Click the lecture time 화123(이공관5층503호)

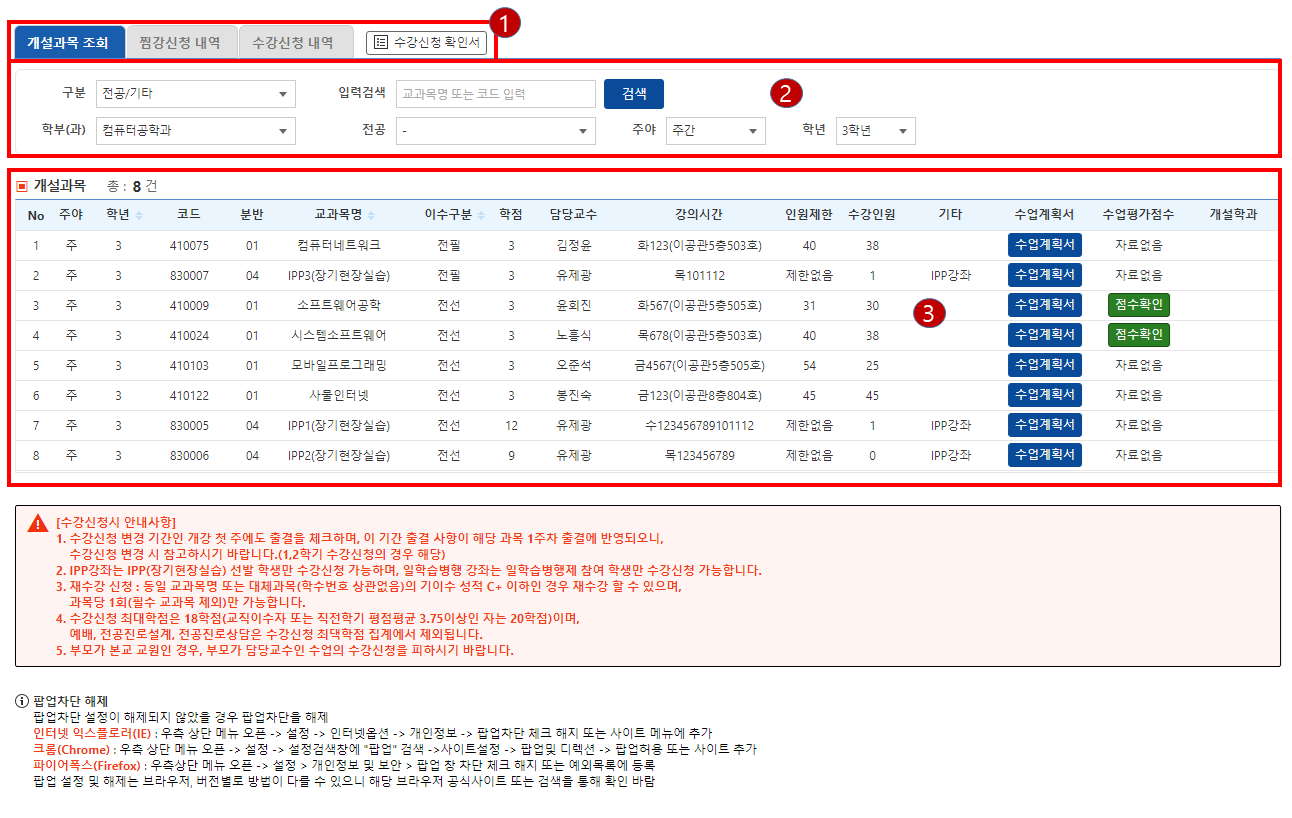pos(699,245)
